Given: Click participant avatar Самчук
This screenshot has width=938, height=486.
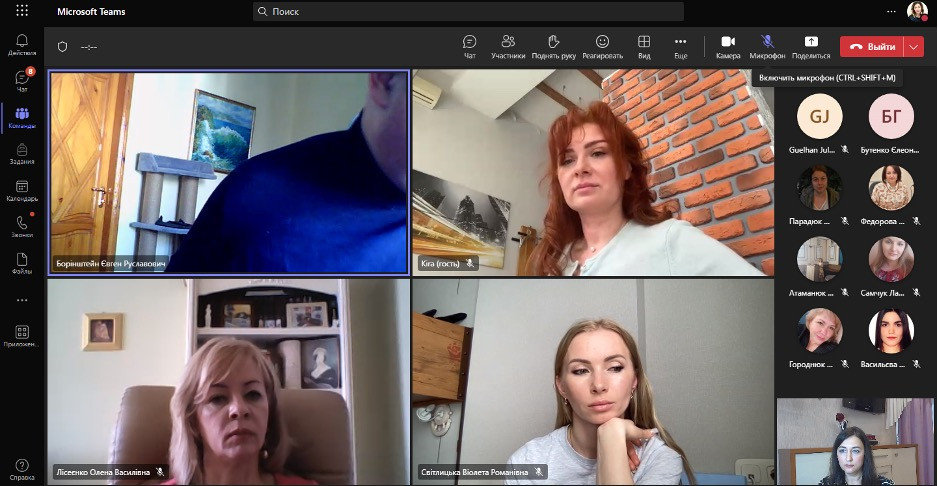Looking at the screenshot, I should 891,259.
